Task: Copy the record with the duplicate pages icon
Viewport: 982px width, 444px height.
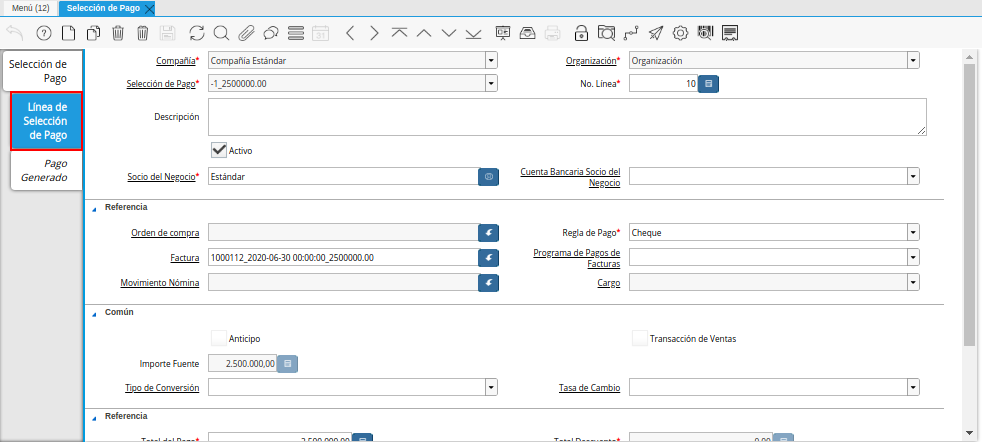Action: (93, 33)
